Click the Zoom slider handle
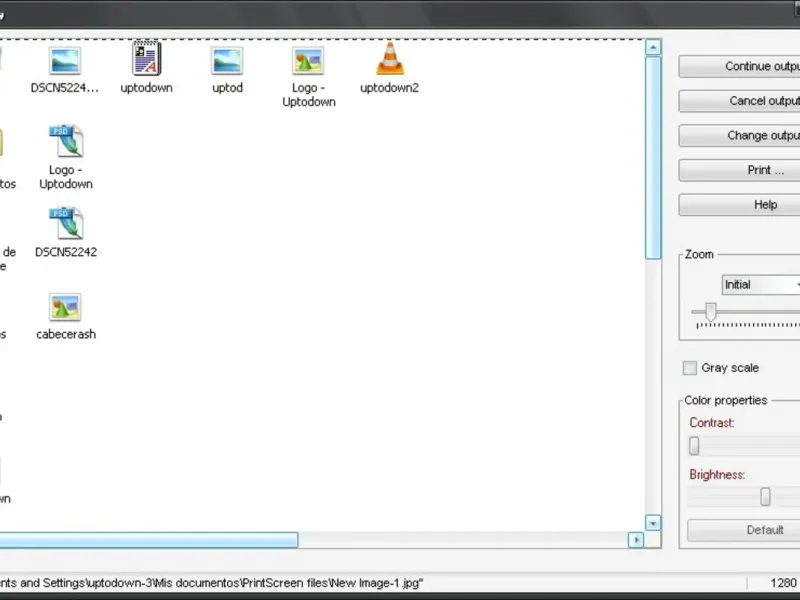 coord(710,312)
